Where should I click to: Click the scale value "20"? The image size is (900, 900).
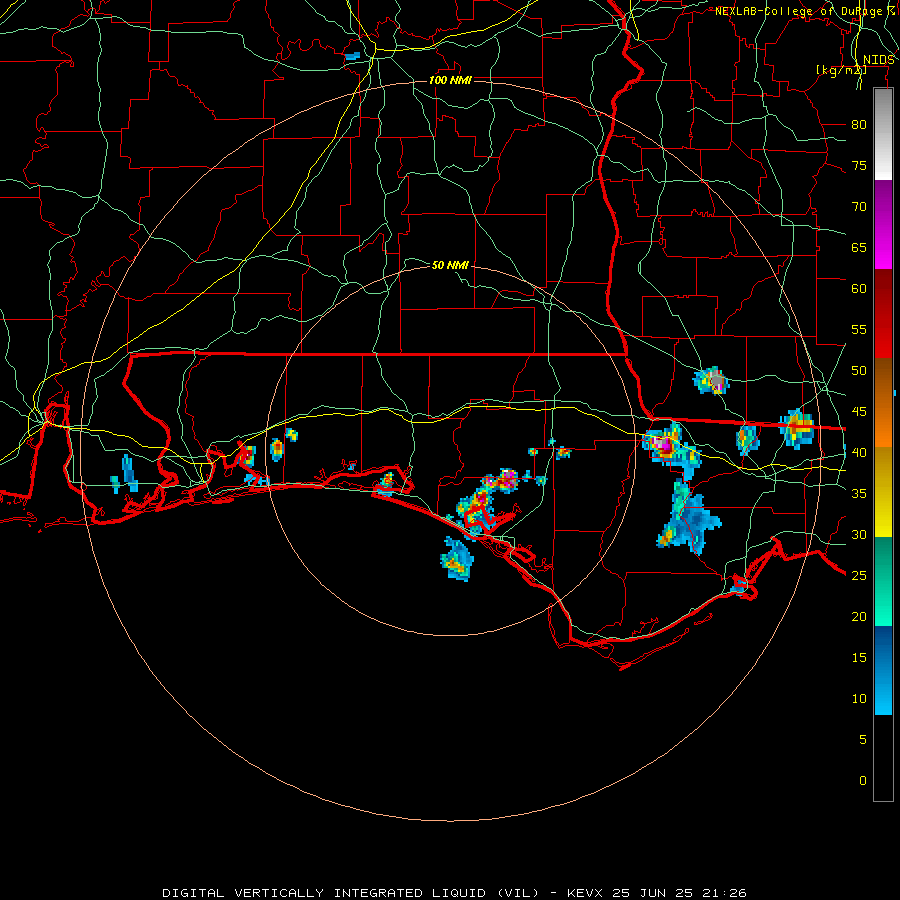(x=859, y=616)
